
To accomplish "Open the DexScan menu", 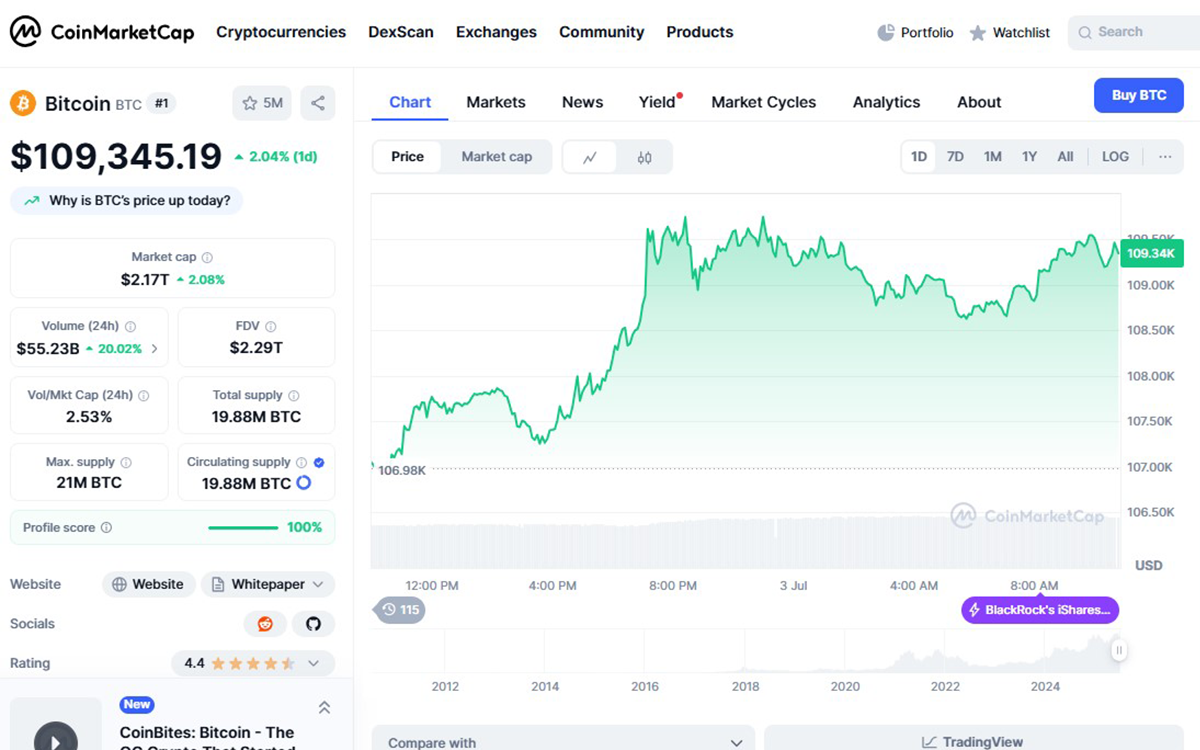I will pos(401,32).
